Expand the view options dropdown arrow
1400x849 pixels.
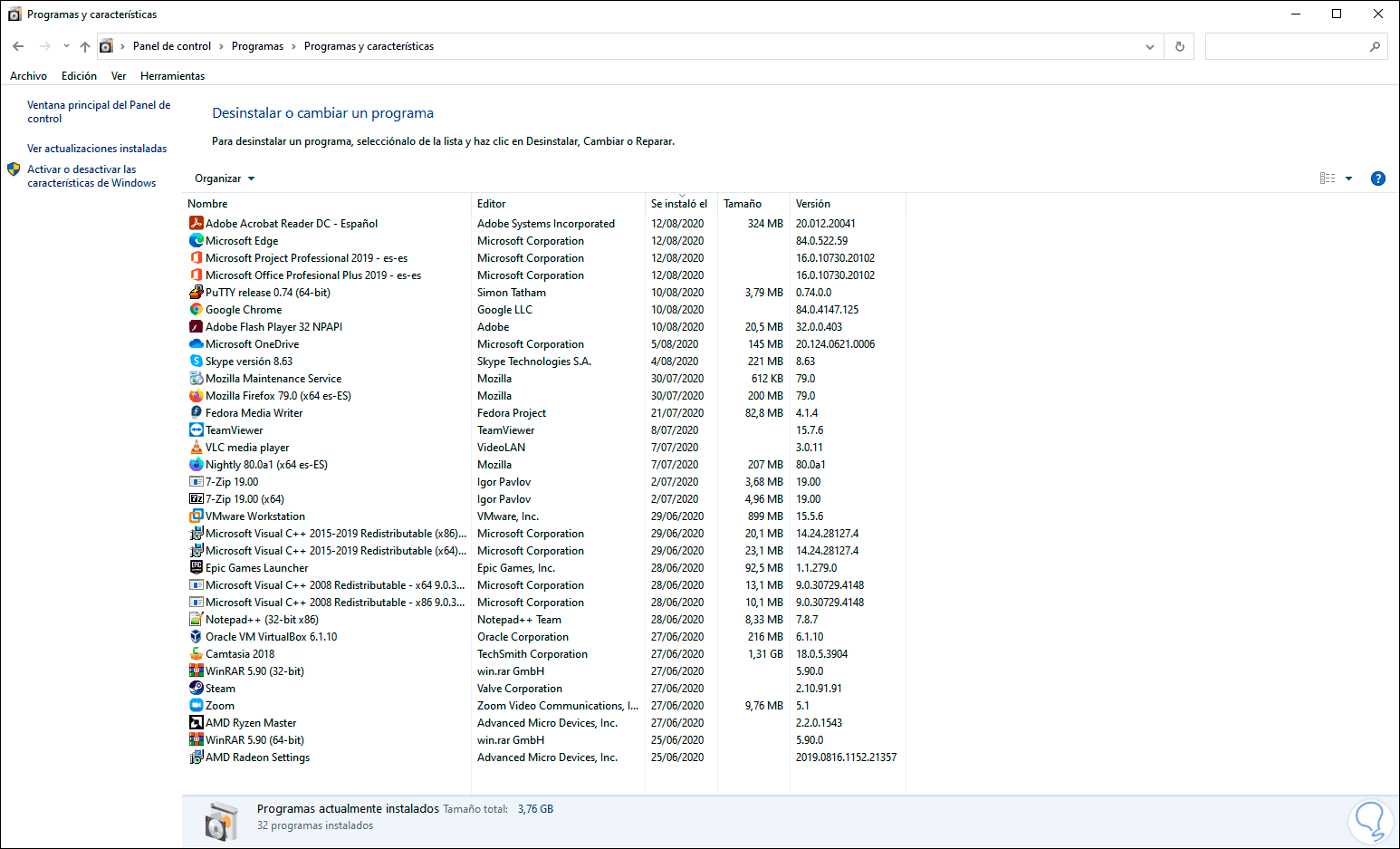click(x=1348, y=178)
